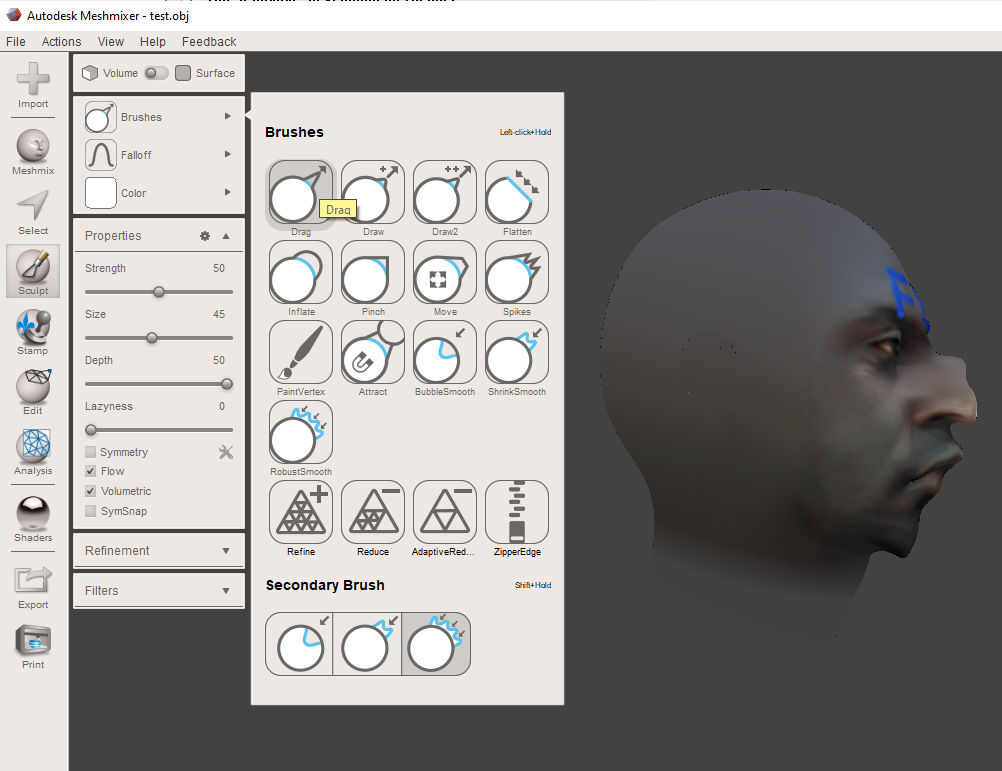Image resolution: width=1002 pixels, height=771 pixels.
Task: Expand the Brushes flyout arrow
Action: coord(227,116)
